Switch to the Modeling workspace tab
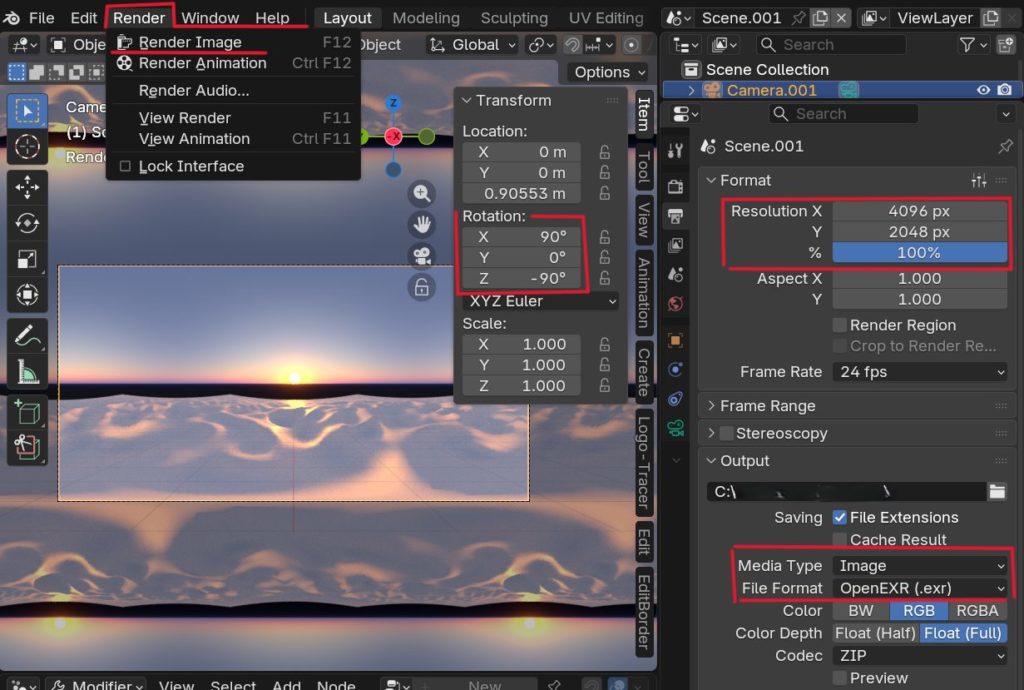Image resolution: width=1024 pixels, height=690 pixels. pyautogui.click(x=426, y=18)
